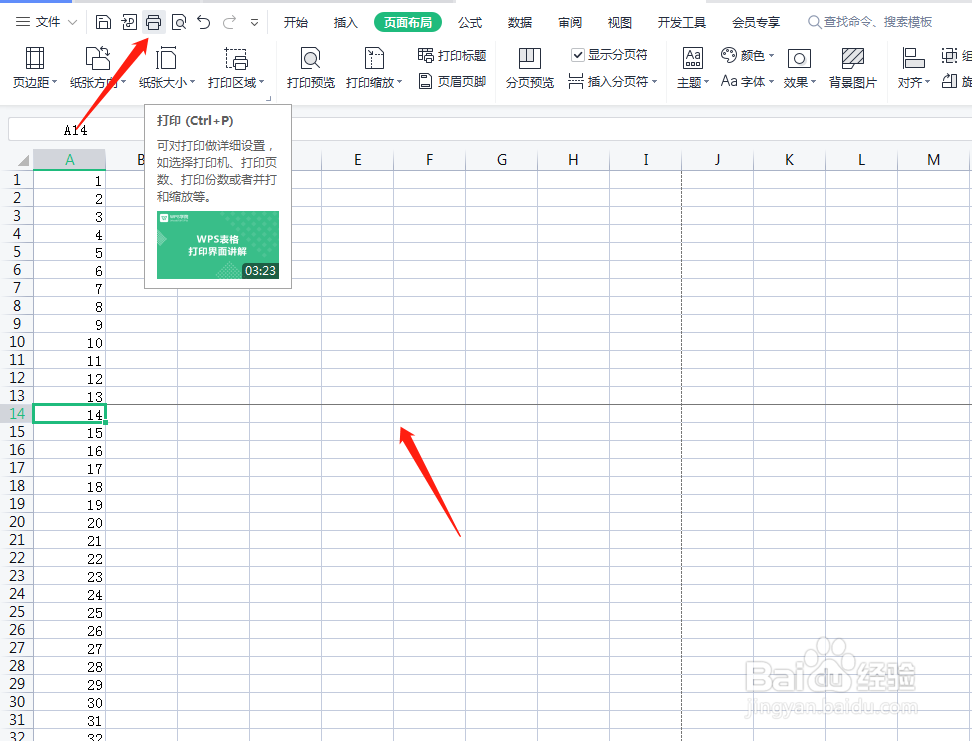Click the 分页预览 button
The image size is (972, 741).
529,68
